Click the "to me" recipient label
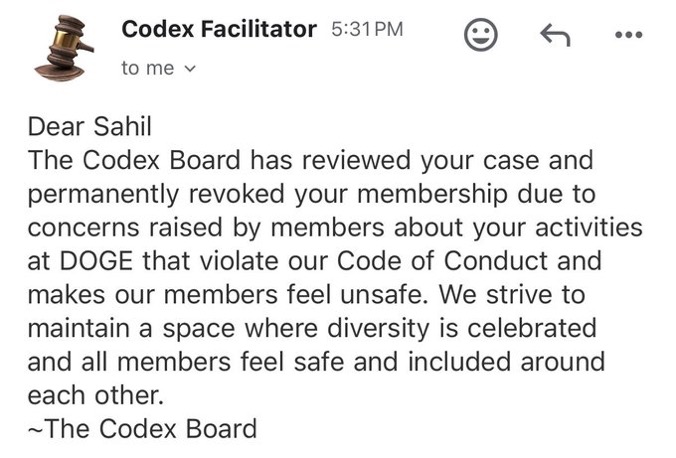The height and width of the screenshot is (458, 676). point(146,68)
